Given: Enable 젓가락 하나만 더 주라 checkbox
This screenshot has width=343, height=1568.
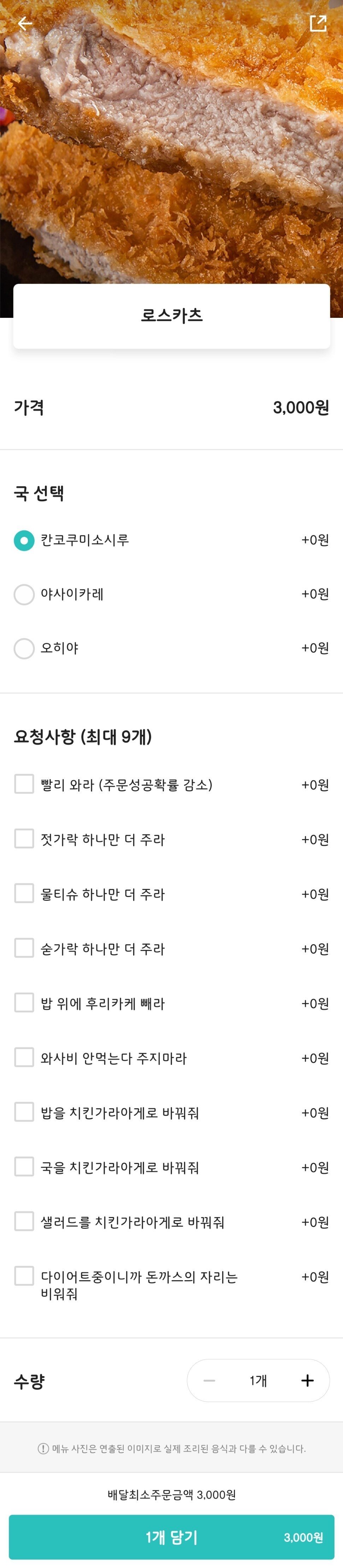Looking at the screenshot, I should pyautogui.click(x=24, y=839).
